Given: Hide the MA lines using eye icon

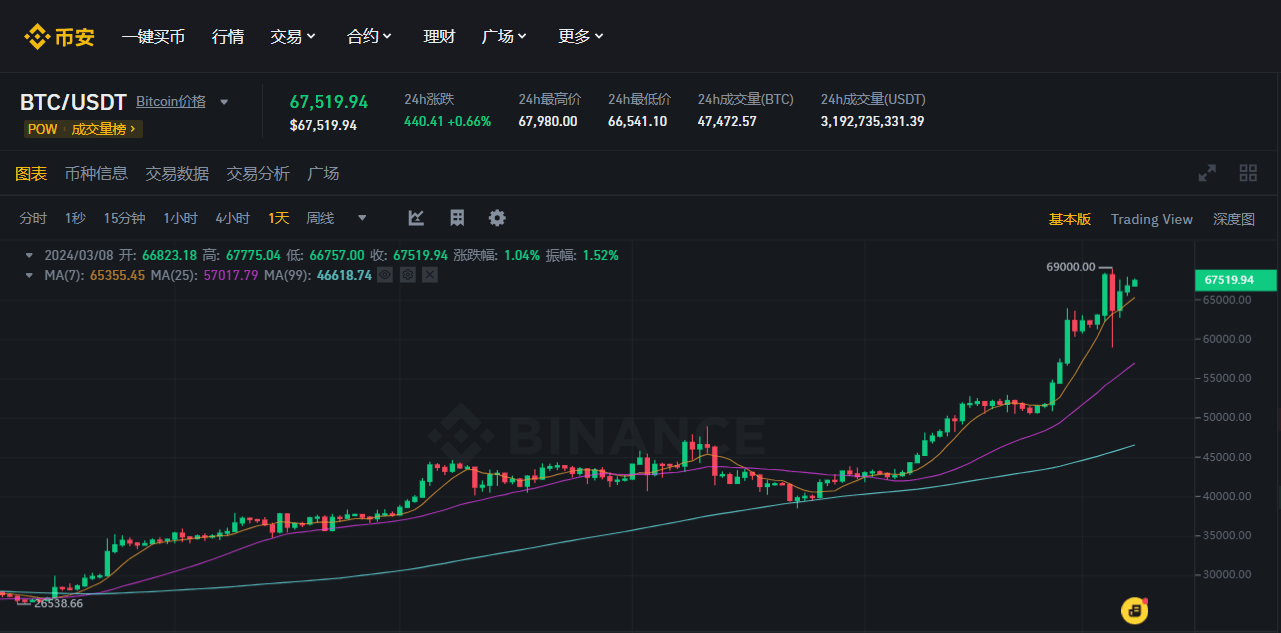Looking at the screenshot, I should 385,274.
